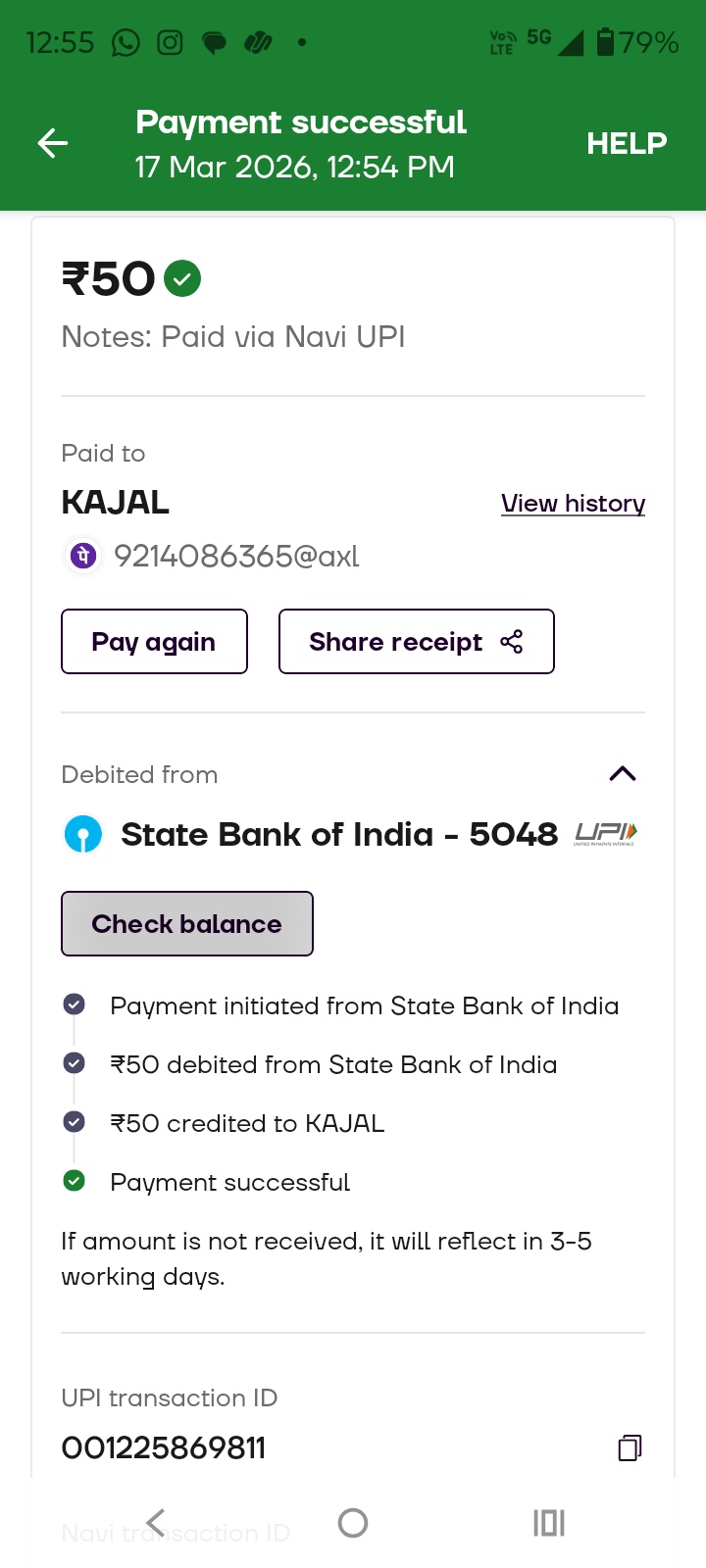Tap the Payment successful status step

coord(229,1182)
